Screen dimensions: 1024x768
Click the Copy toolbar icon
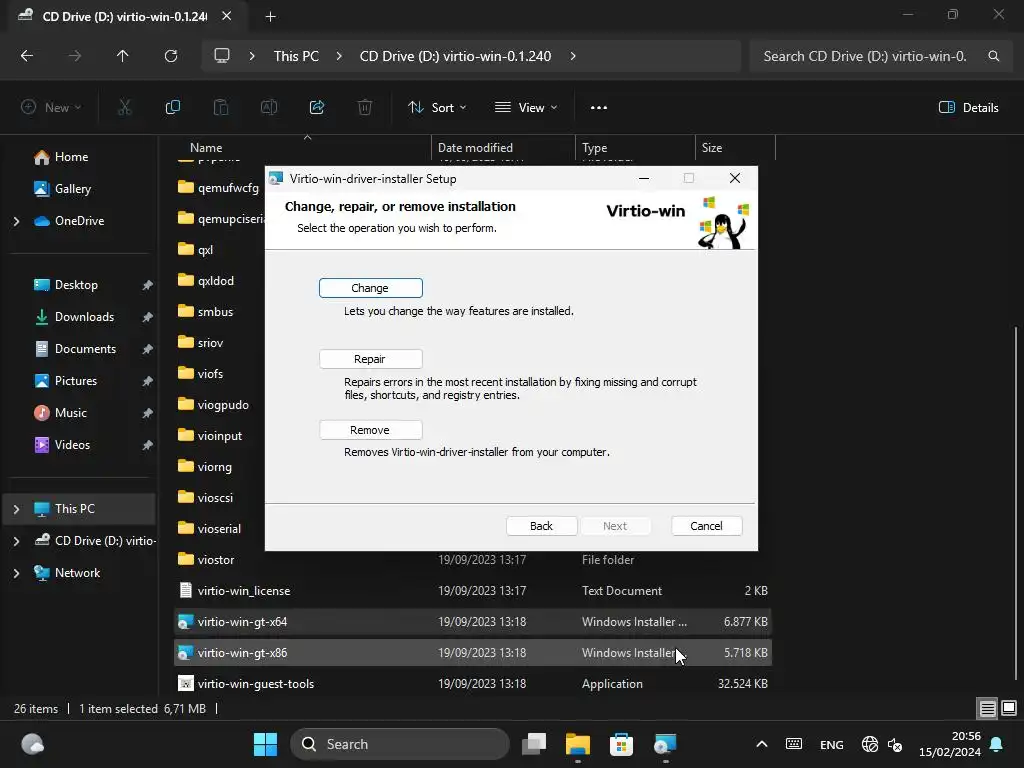172,107
